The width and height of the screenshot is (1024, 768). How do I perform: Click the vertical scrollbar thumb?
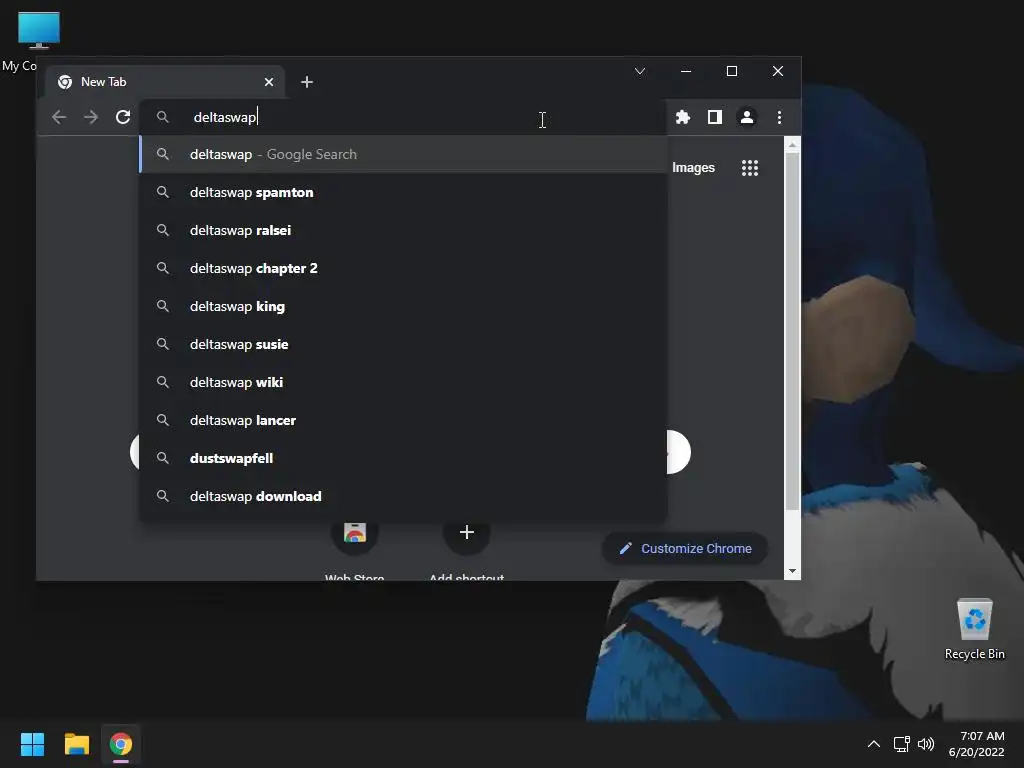792,332
